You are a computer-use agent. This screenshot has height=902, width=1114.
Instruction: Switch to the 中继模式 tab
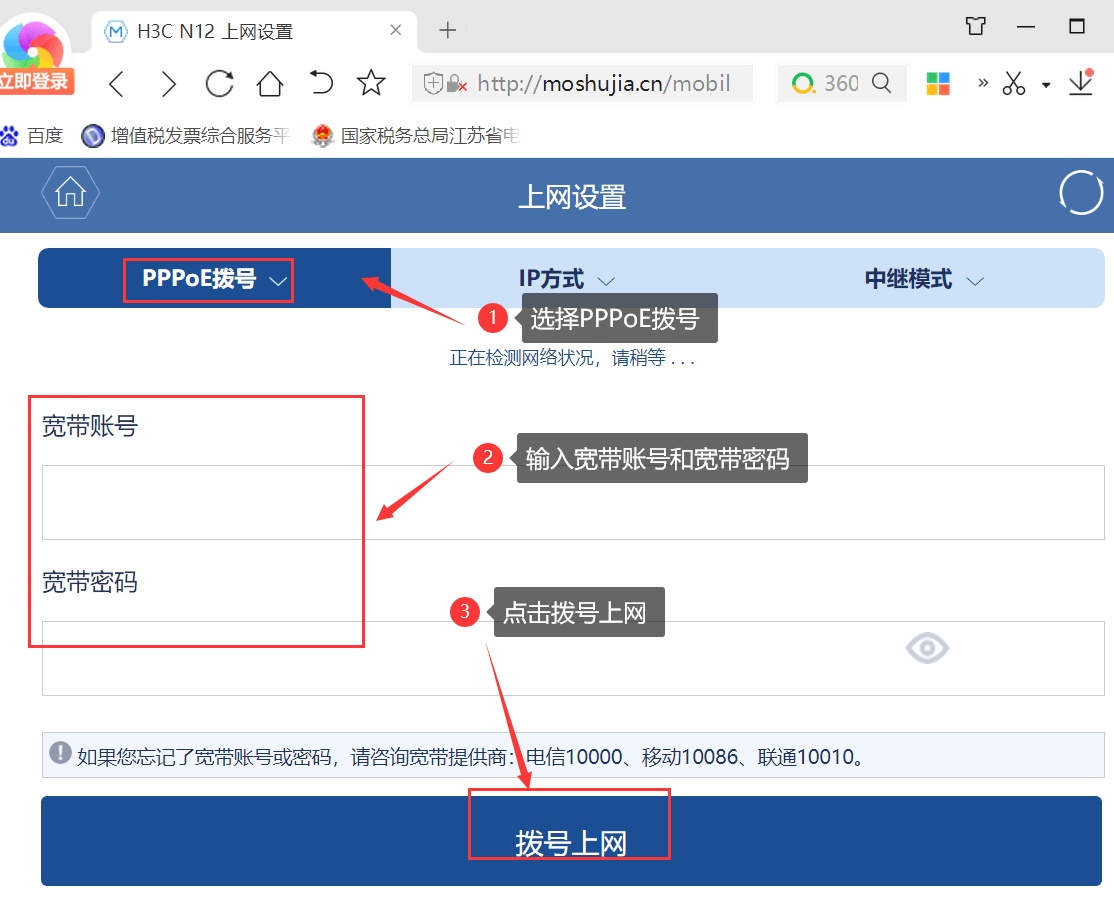[925, 278]
